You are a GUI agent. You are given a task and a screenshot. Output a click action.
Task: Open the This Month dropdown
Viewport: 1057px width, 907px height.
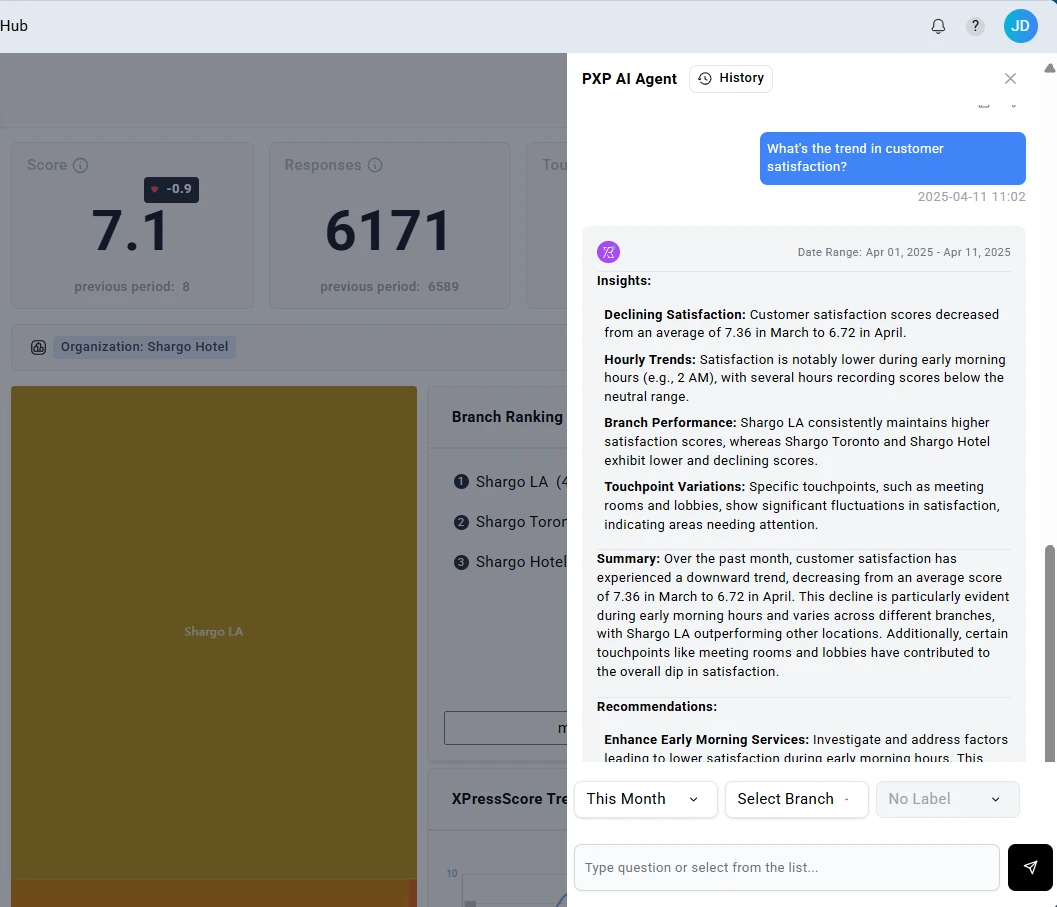click(x=645, y=799)
